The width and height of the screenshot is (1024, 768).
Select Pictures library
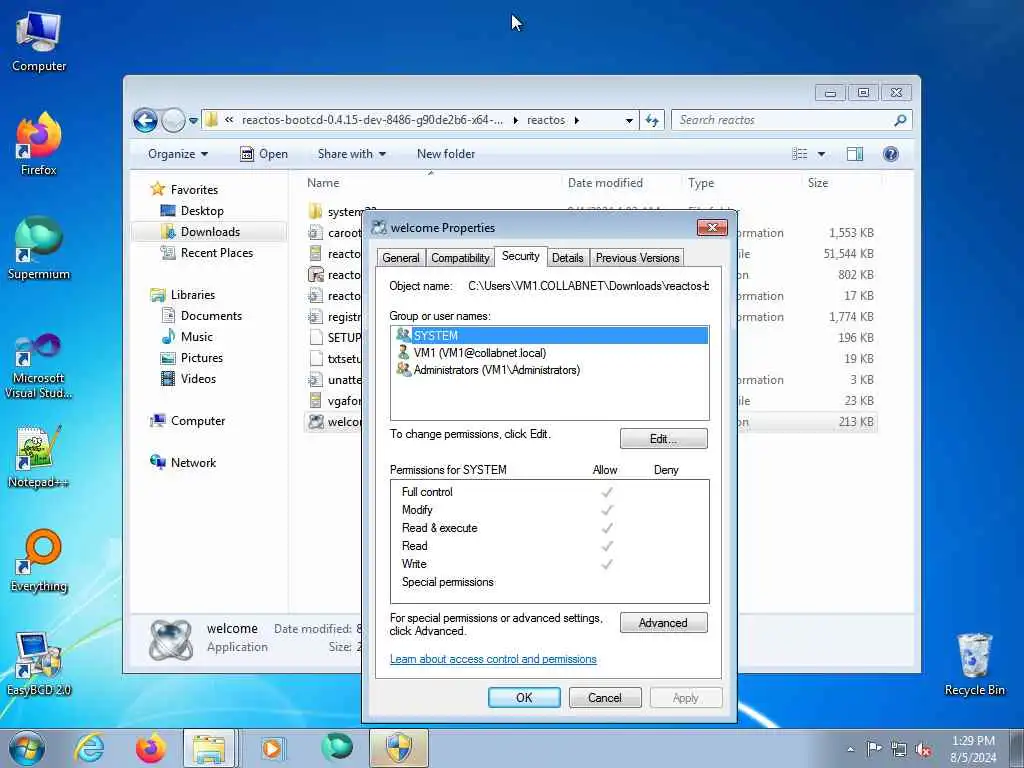coord(193,358)
